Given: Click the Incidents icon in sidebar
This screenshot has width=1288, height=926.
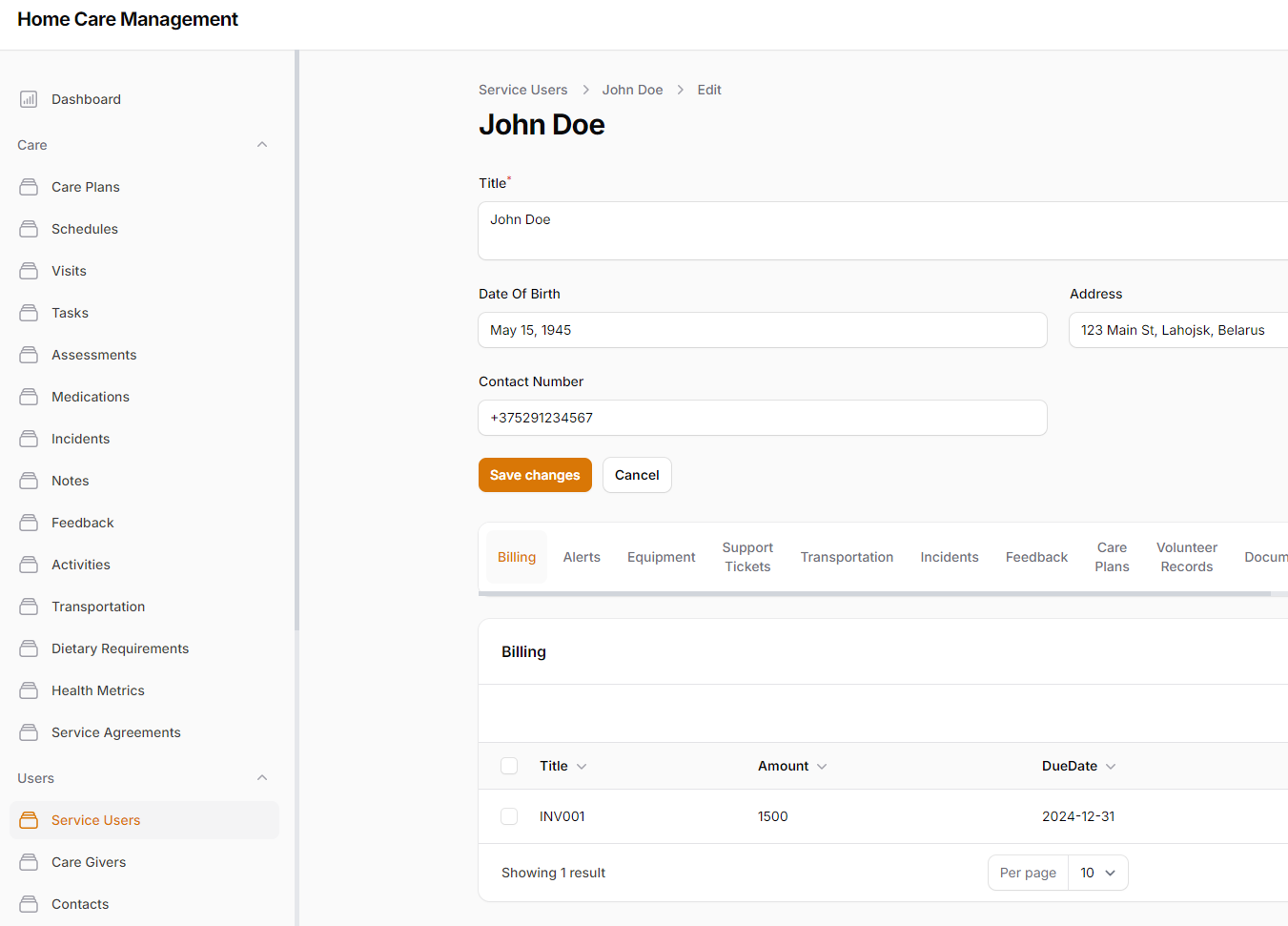Looking at the screenshot, I should tap(30, 439).
